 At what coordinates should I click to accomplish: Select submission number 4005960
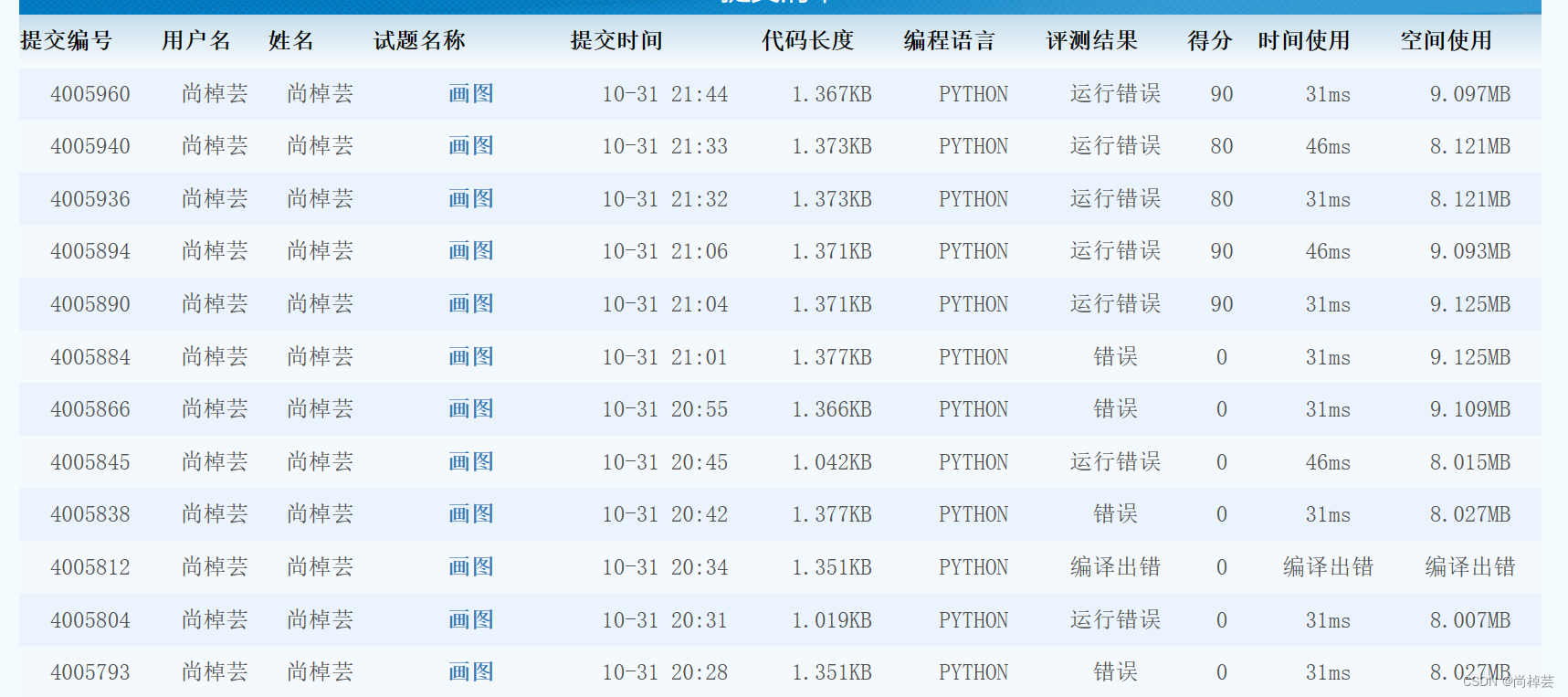point(90,94)
